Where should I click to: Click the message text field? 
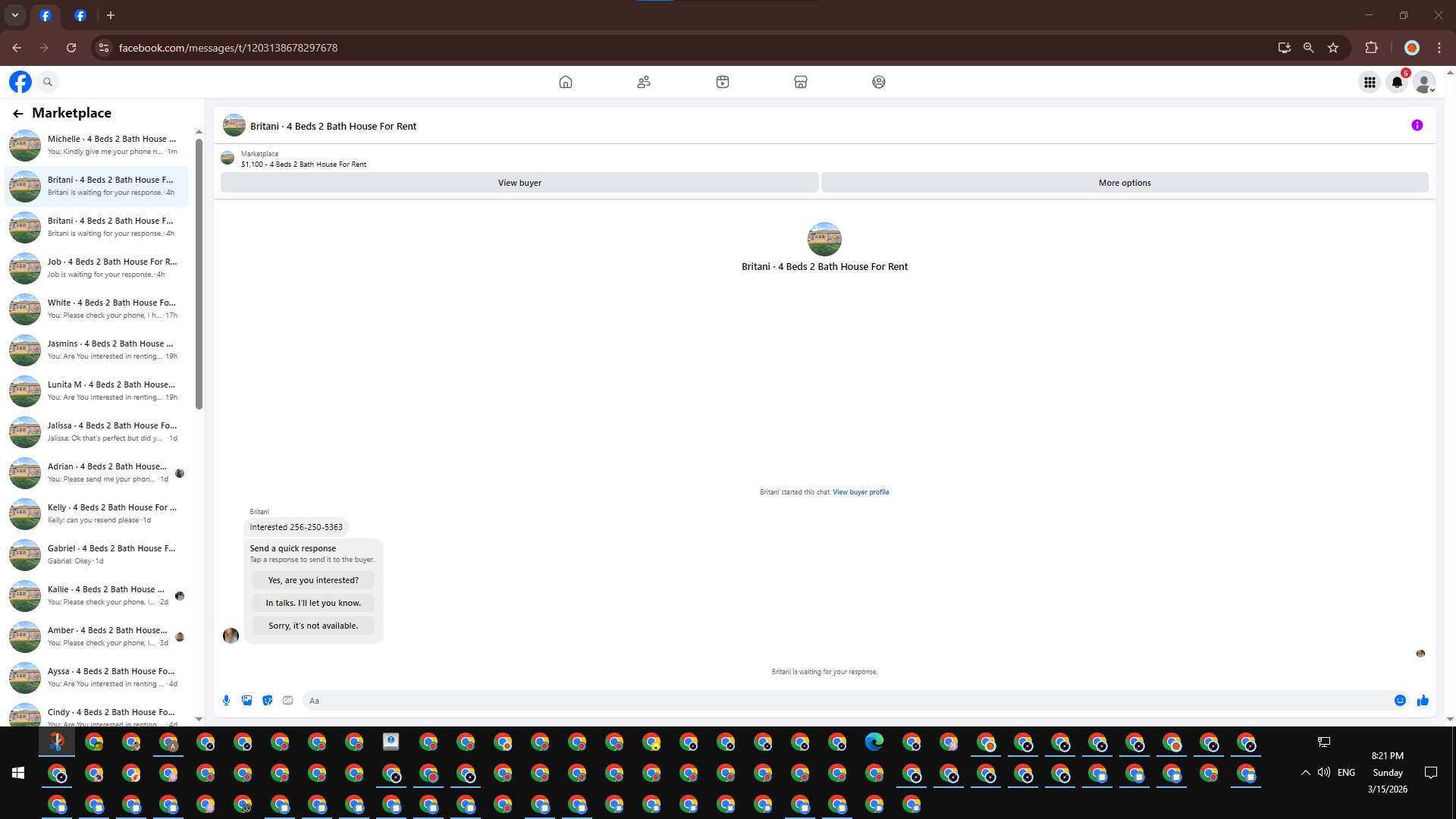pos(845,701)
